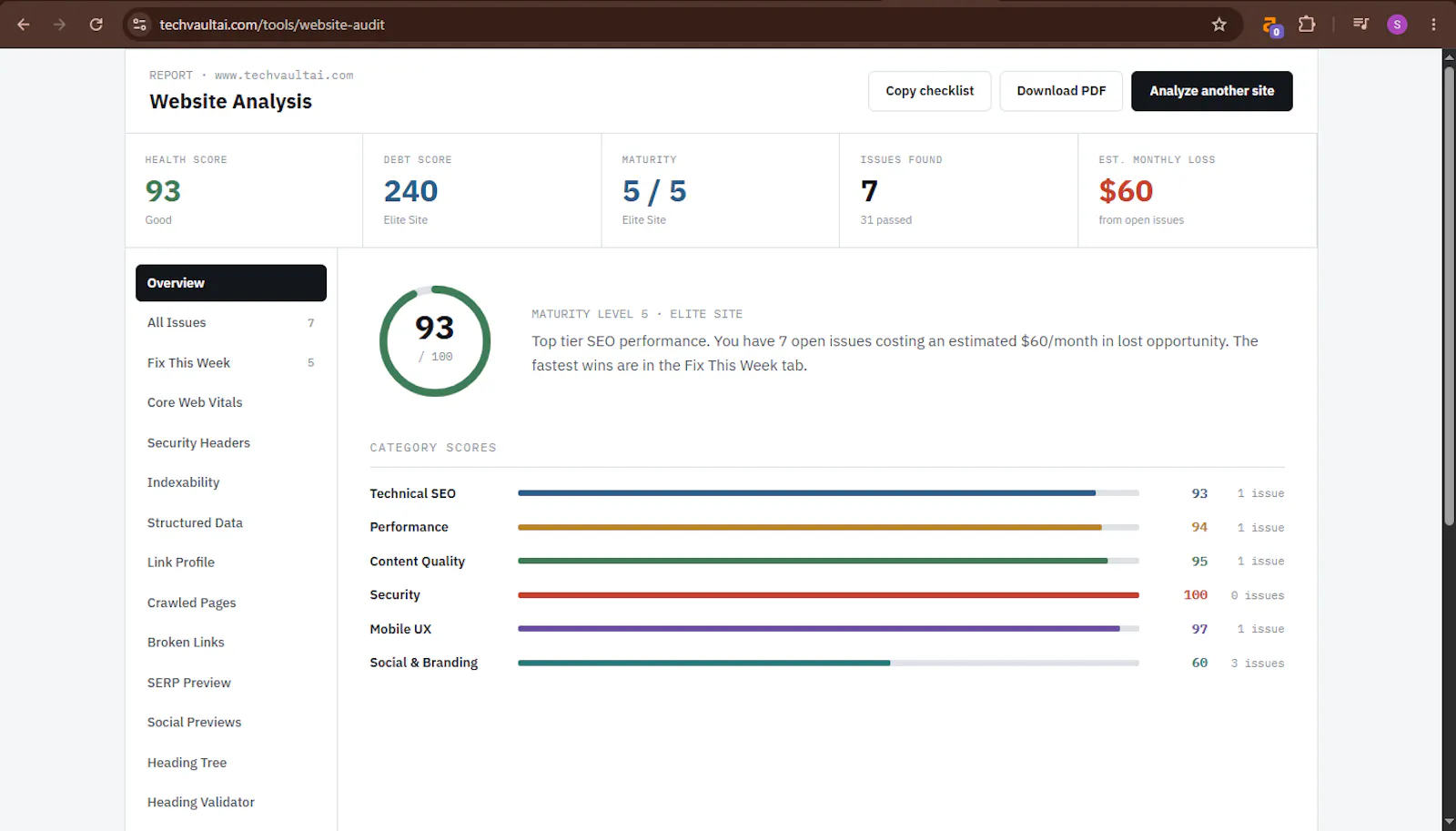
Task: Open the Chrome three-dot menu
Action: pos(1433,25)
